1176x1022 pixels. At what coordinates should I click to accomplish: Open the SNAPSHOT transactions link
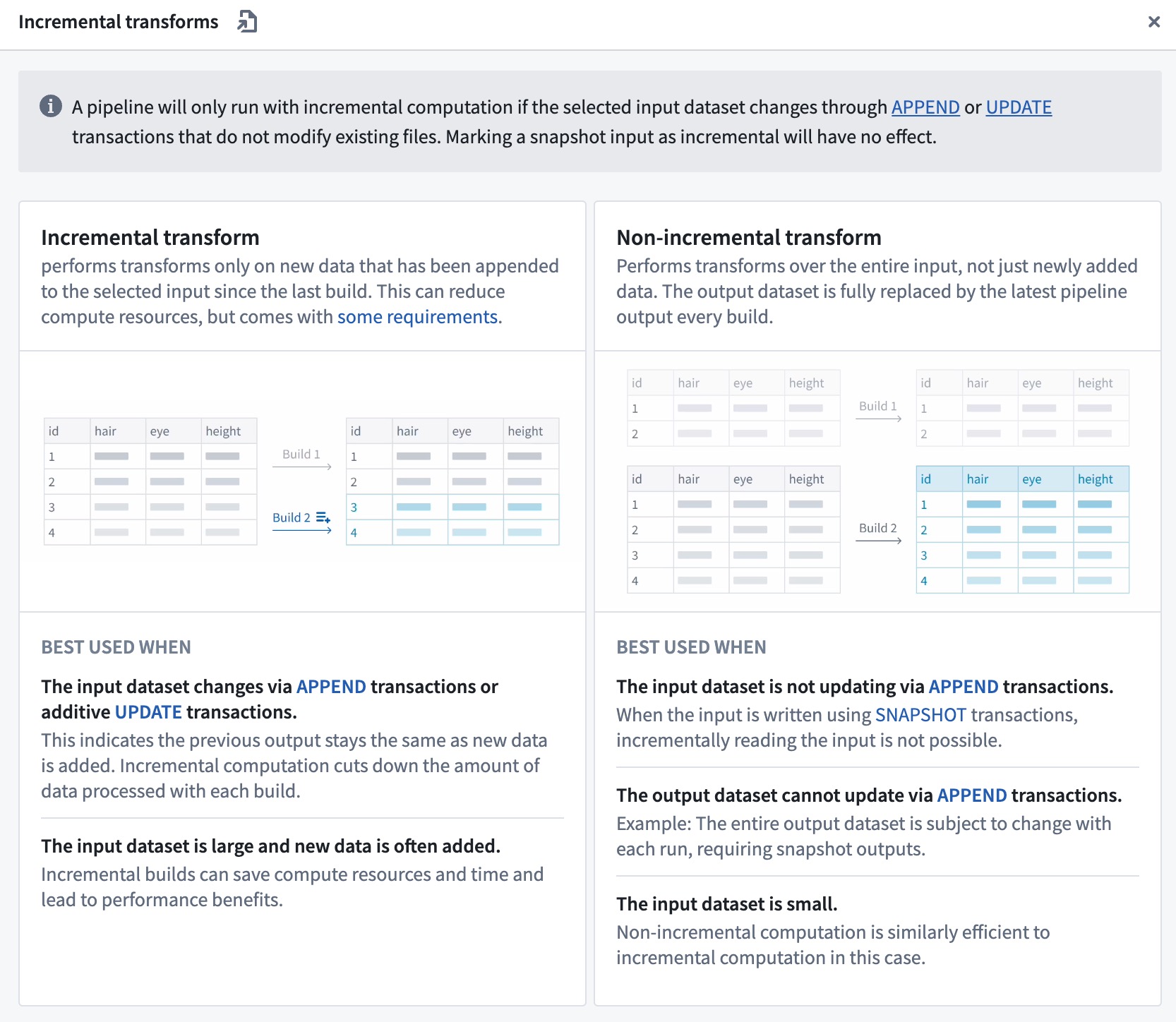(x=920, y=715)
